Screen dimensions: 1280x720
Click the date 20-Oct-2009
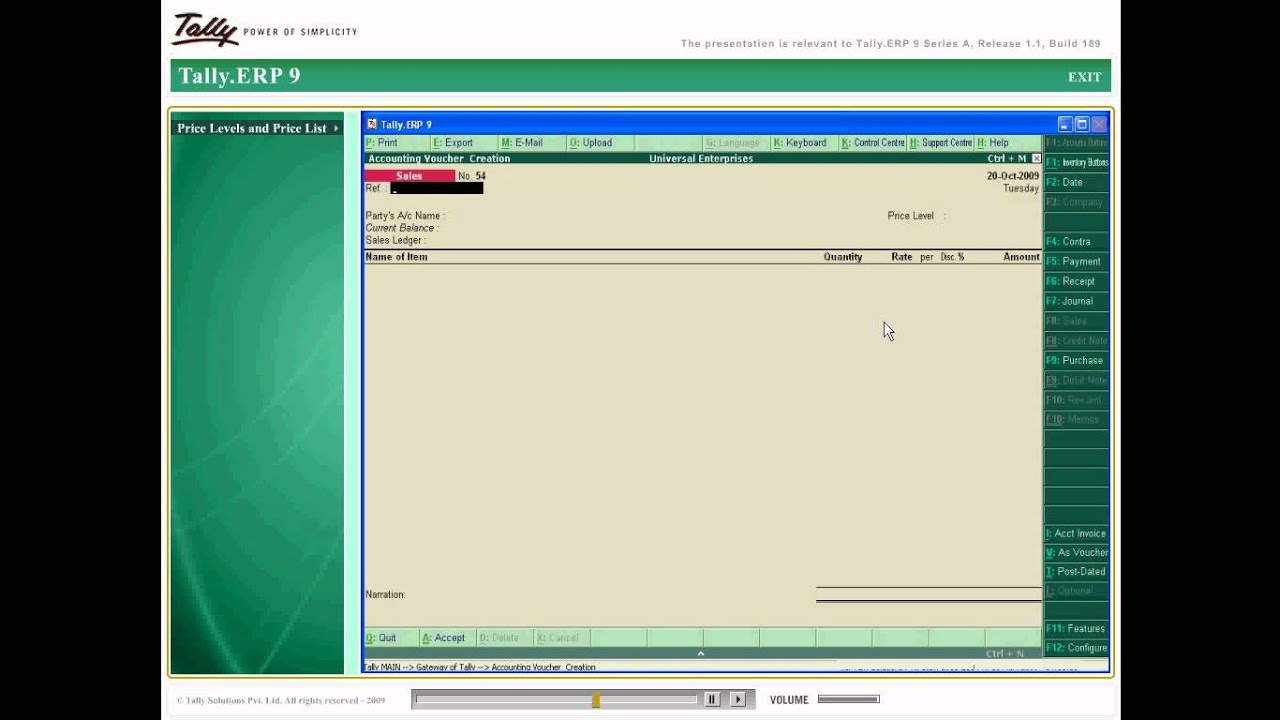1013,176
